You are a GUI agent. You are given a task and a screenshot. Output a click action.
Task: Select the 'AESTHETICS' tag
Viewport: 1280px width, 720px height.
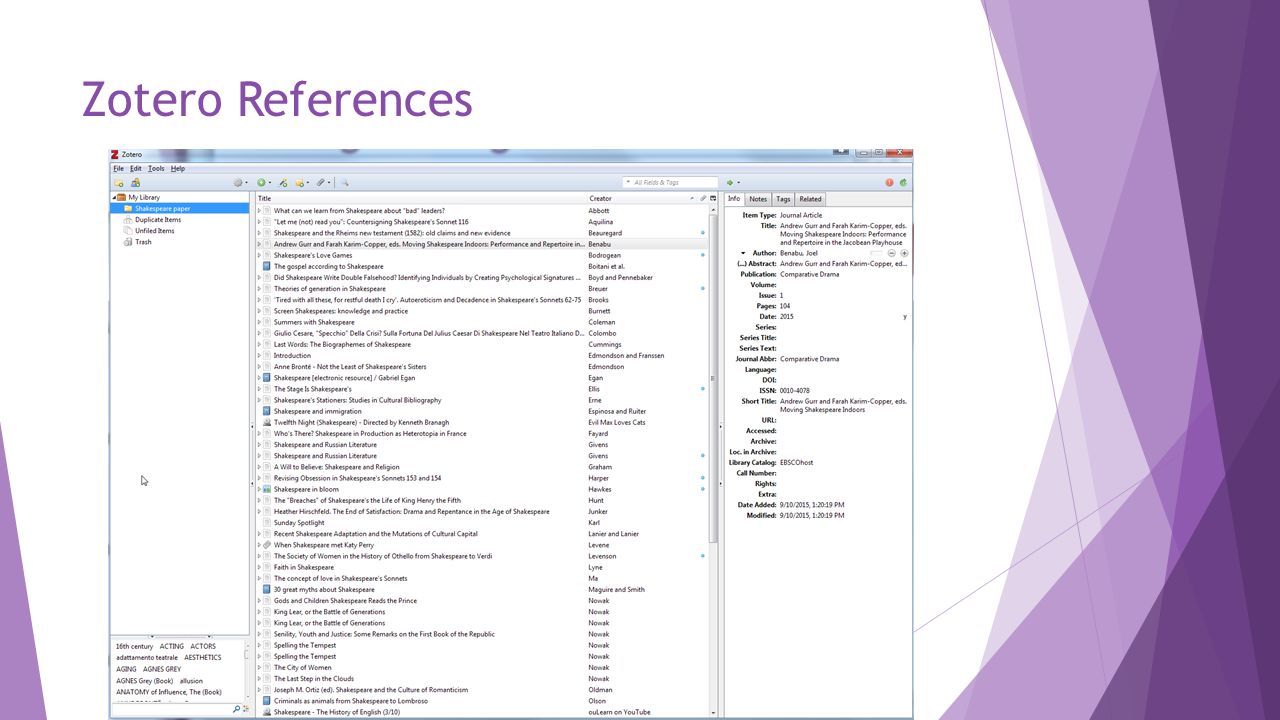click(x=203, y=658)
